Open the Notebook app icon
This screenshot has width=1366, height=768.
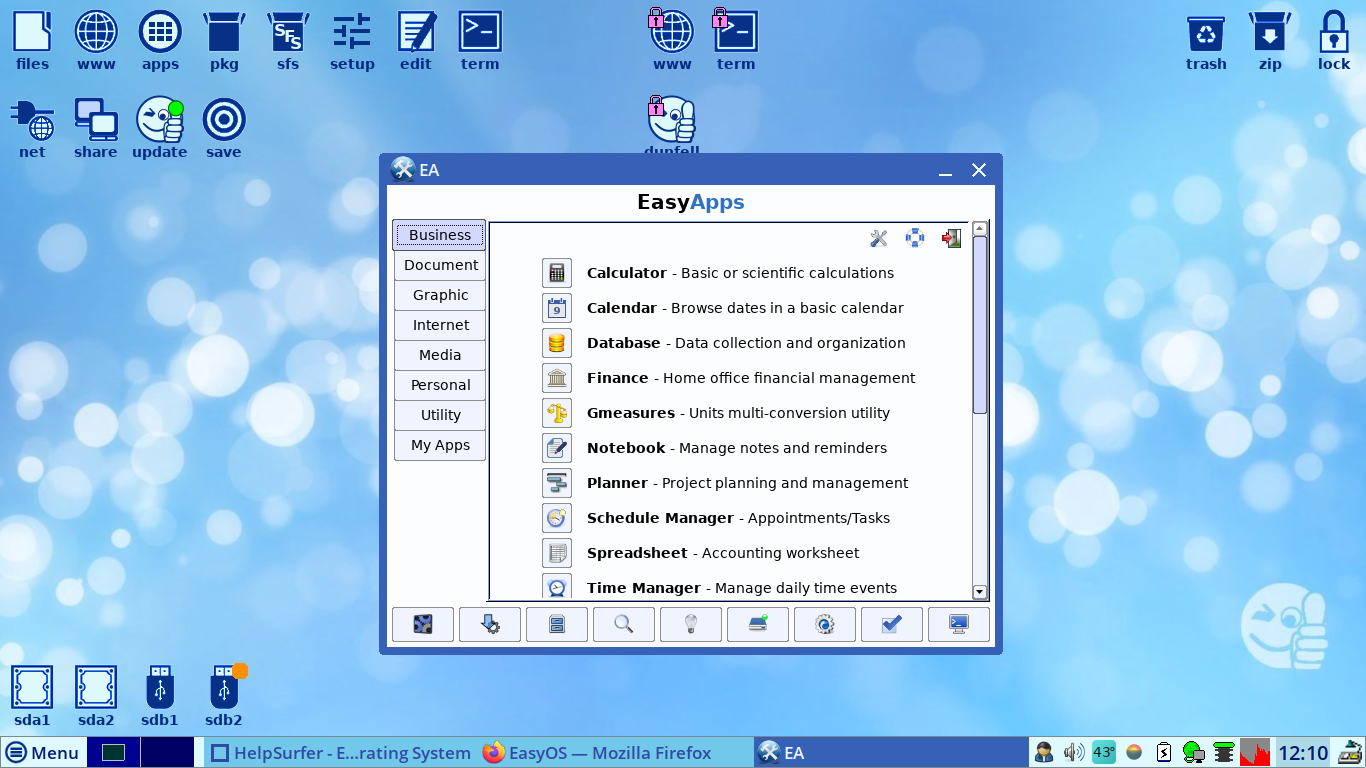pos(557,448)
